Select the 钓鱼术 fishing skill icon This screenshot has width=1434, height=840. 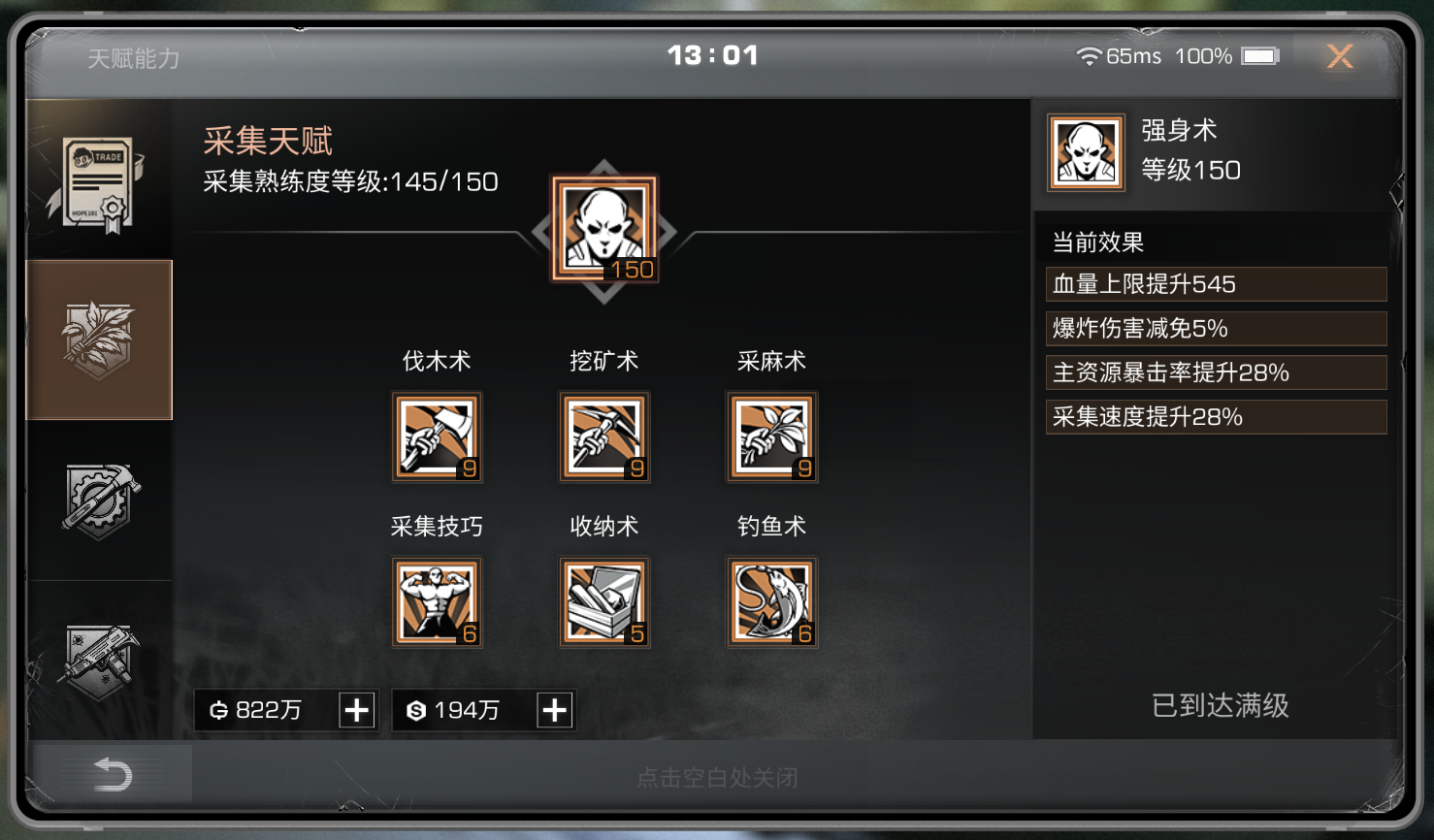point(772,601)
